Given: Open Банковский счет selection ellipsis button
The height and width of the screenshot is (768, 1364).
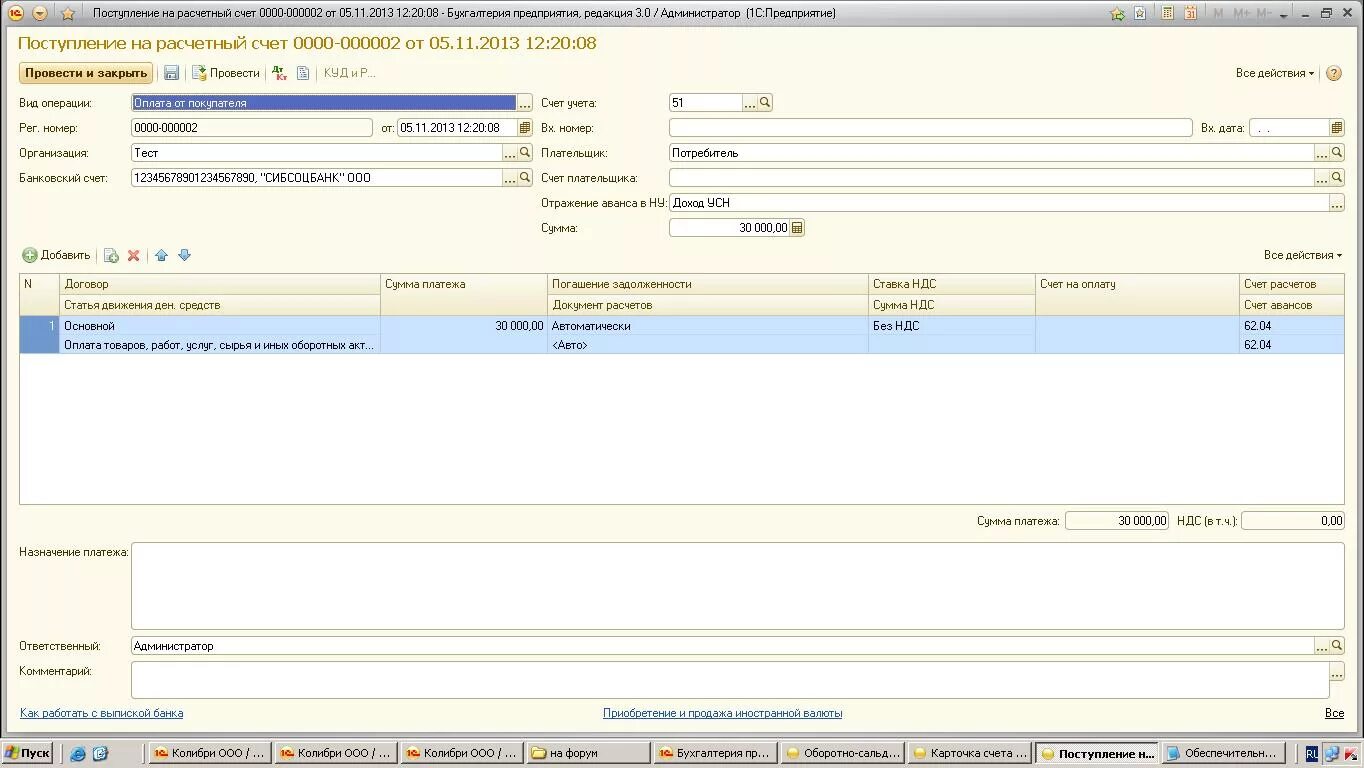Looking at the screenshot, I should 510,178.
